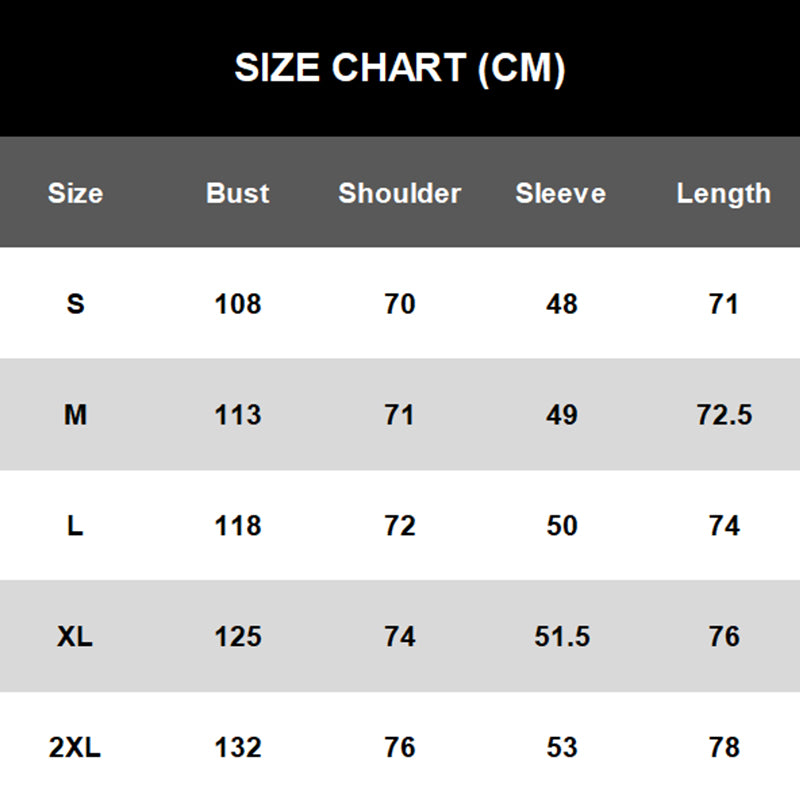
Task: Select bust value 113 for size M
Action: pos(238,415)
